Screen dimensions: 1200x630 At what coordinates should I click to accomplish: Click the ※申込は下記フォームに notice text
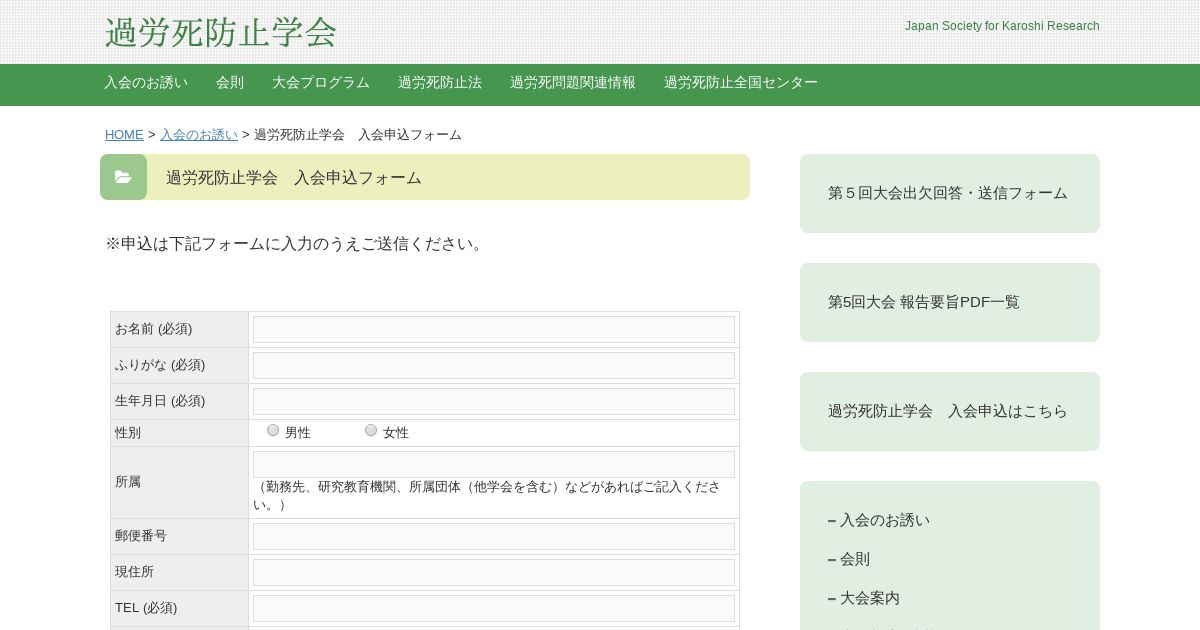(x=295, y=244)
